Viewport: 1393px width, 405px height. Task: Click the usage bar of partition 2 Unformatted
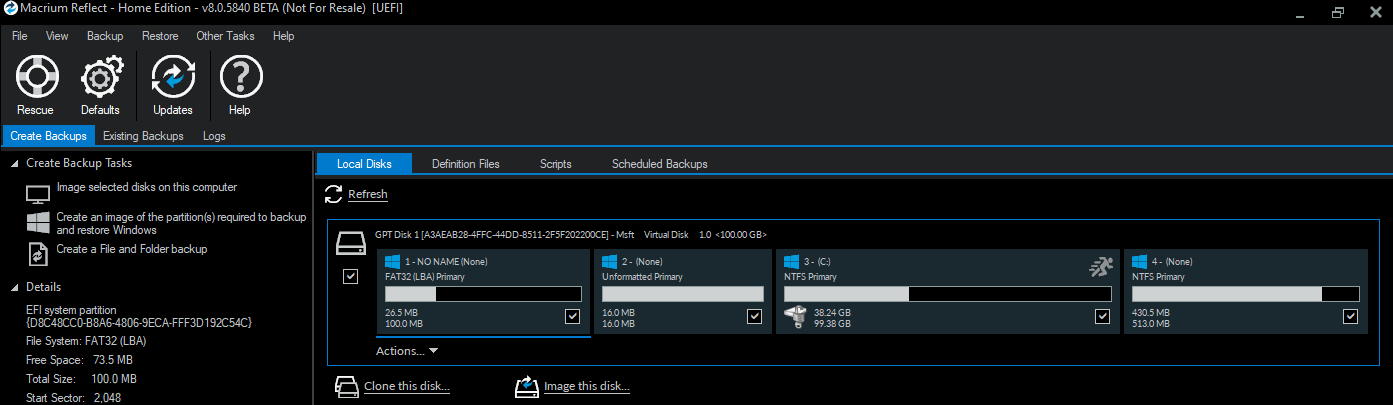(683, 294)
